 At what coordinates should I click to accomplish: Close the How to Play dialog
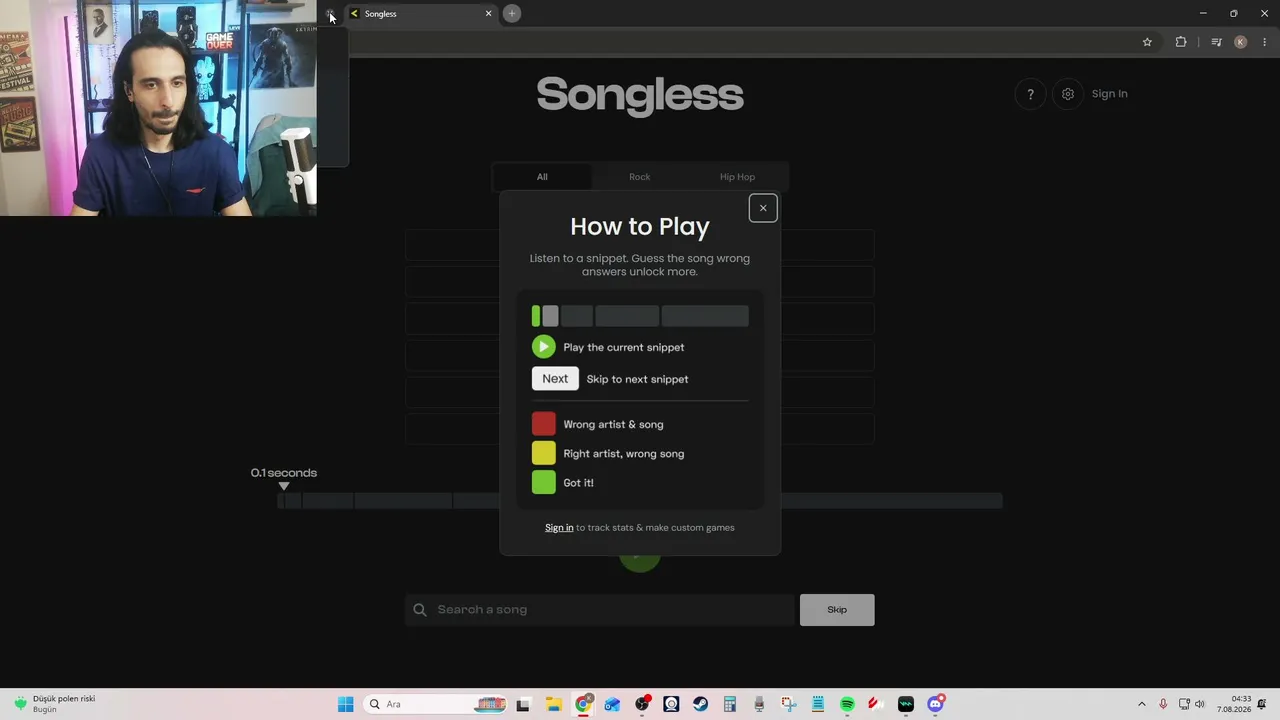(x=763, y=208)
